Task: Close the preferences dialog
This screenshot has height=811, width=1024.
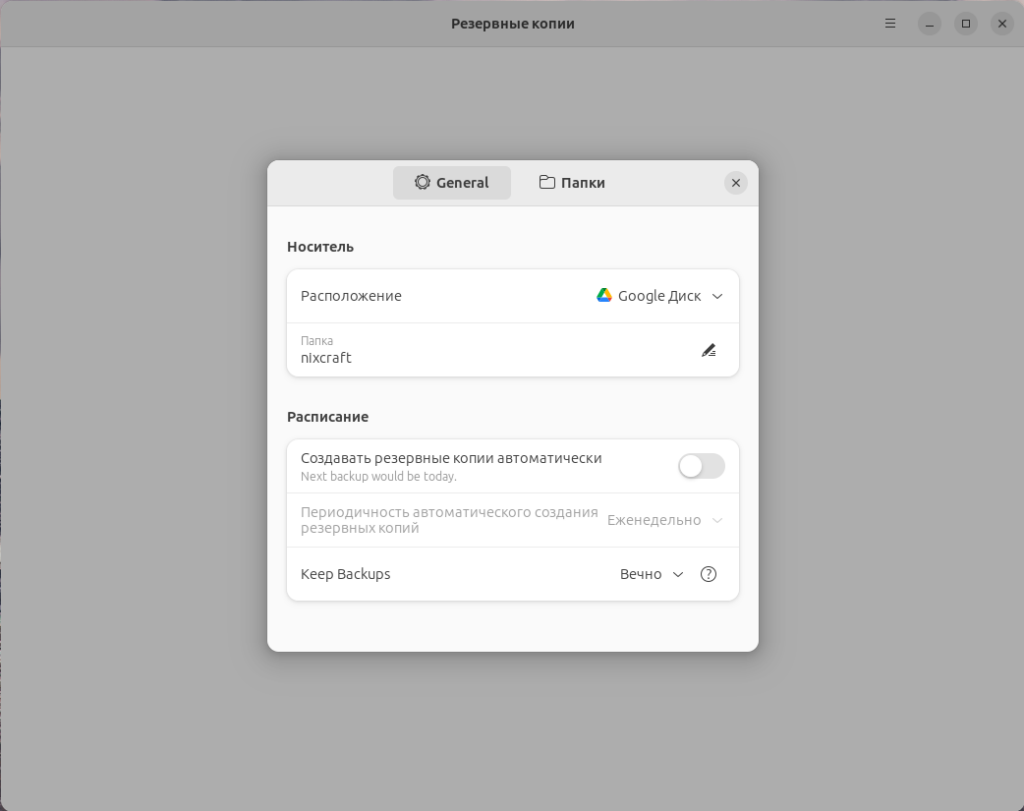Action: click(x=735, y=183)
